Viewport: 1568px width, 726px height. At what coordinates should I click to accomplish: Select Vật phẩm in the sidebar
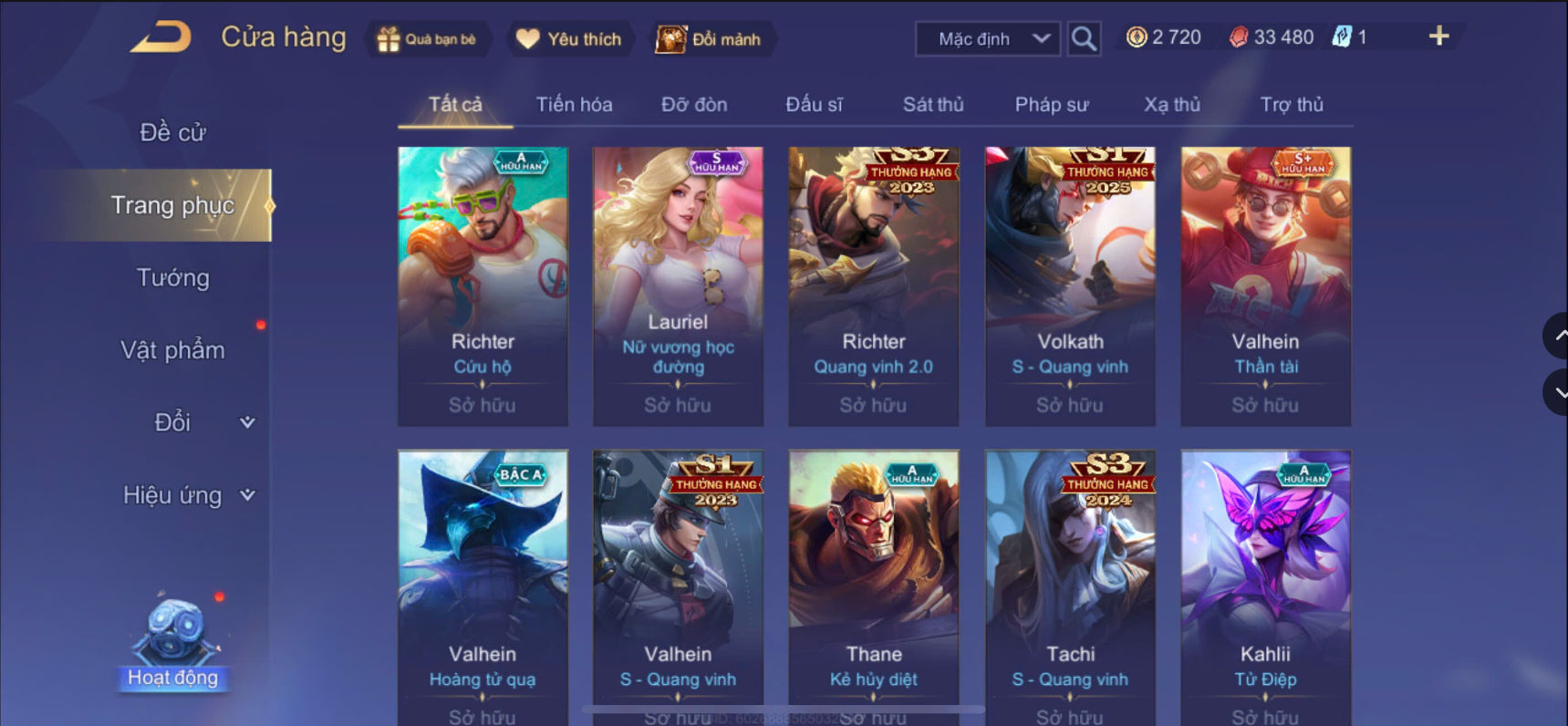click(172, 350)
